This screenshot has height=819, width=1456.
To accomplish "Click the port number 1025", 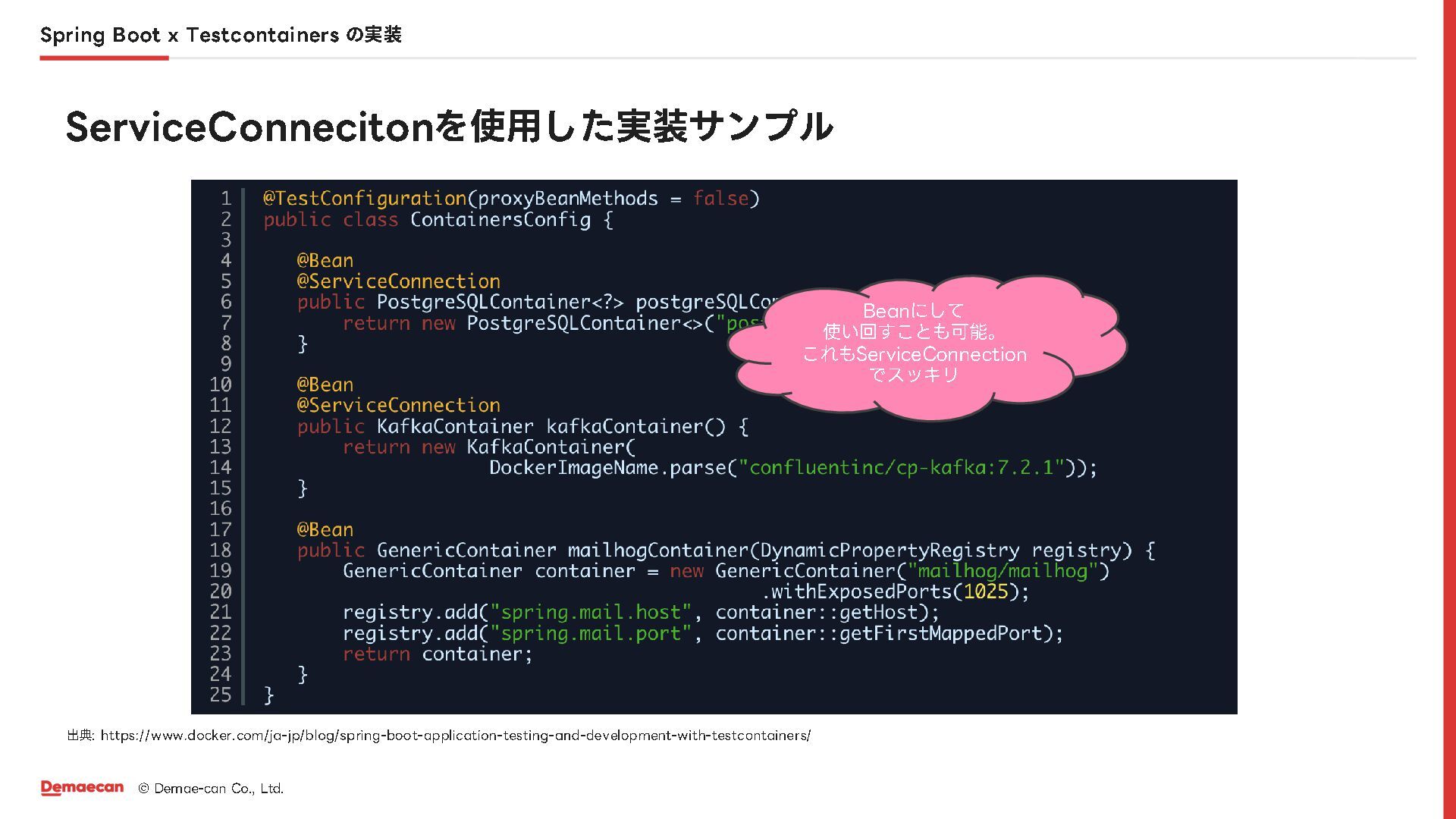I will [x=986, y=591].
